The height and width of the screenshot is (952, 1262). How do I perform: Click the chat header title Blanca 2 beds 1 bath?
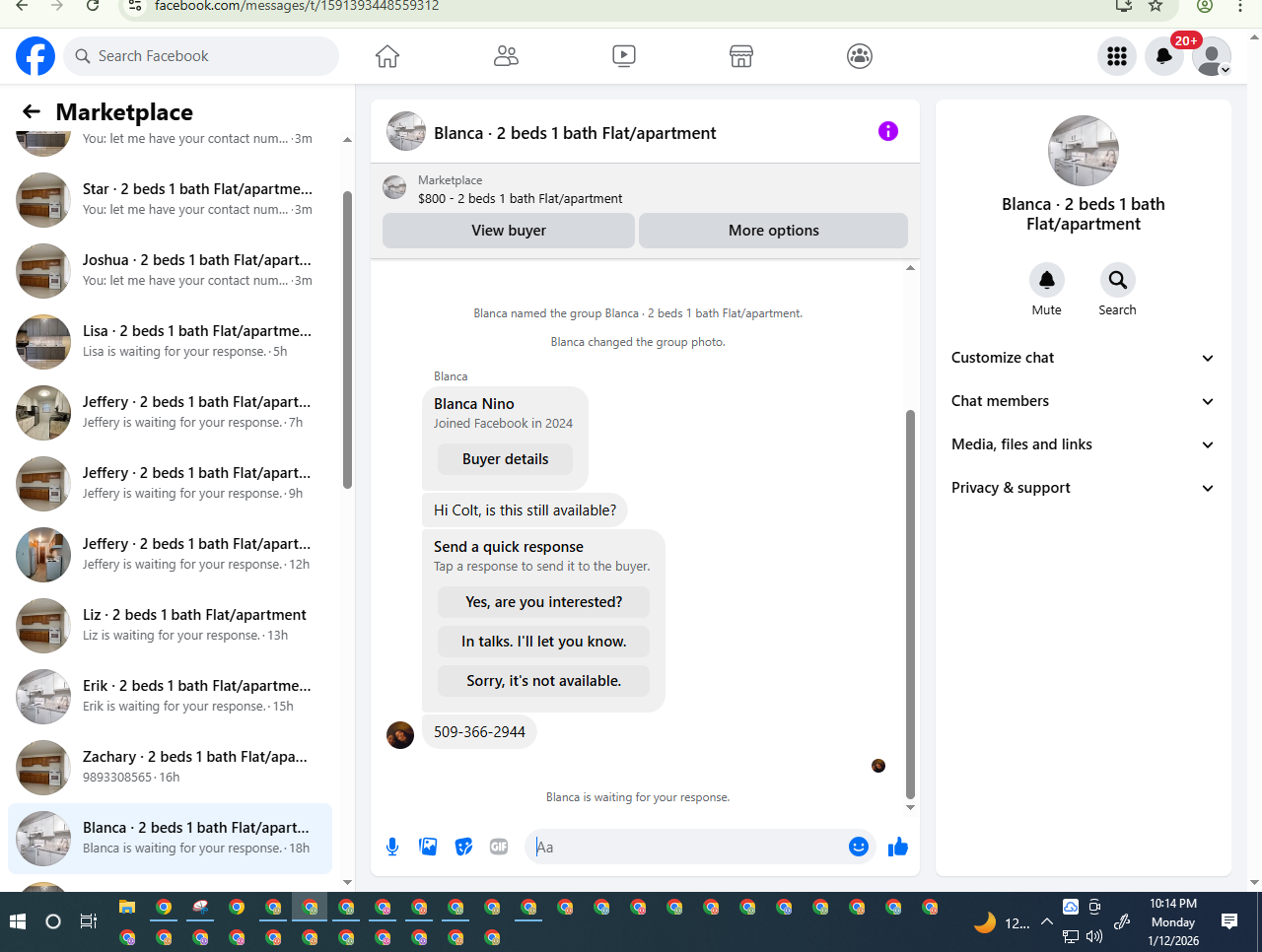click(575, 133)
